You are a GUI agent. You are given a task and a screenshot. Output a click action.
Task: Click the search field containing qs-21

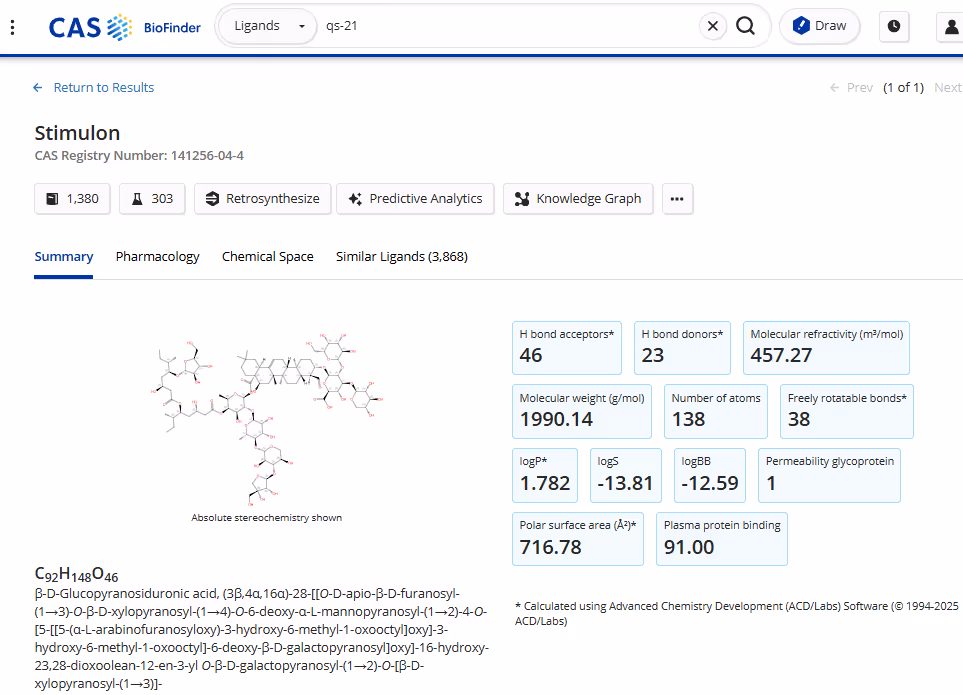tap(507, 26)
